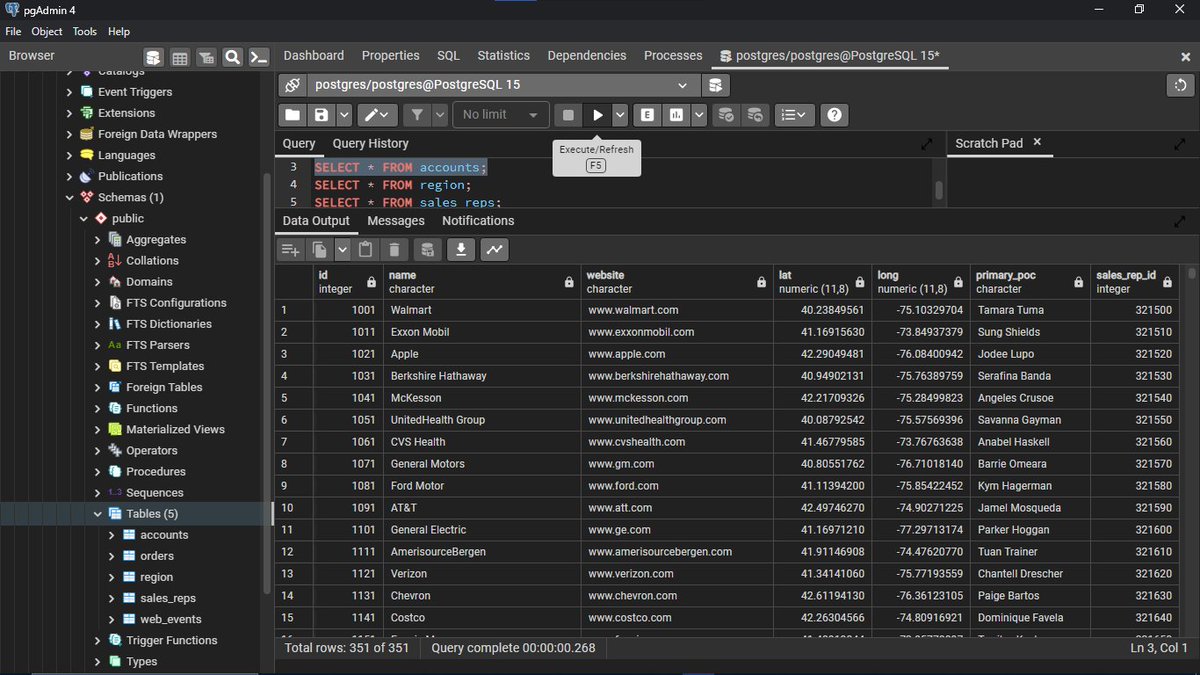Open the connection dropdown postgres/postgres@PostgreSQL 15

click(504, 85)
